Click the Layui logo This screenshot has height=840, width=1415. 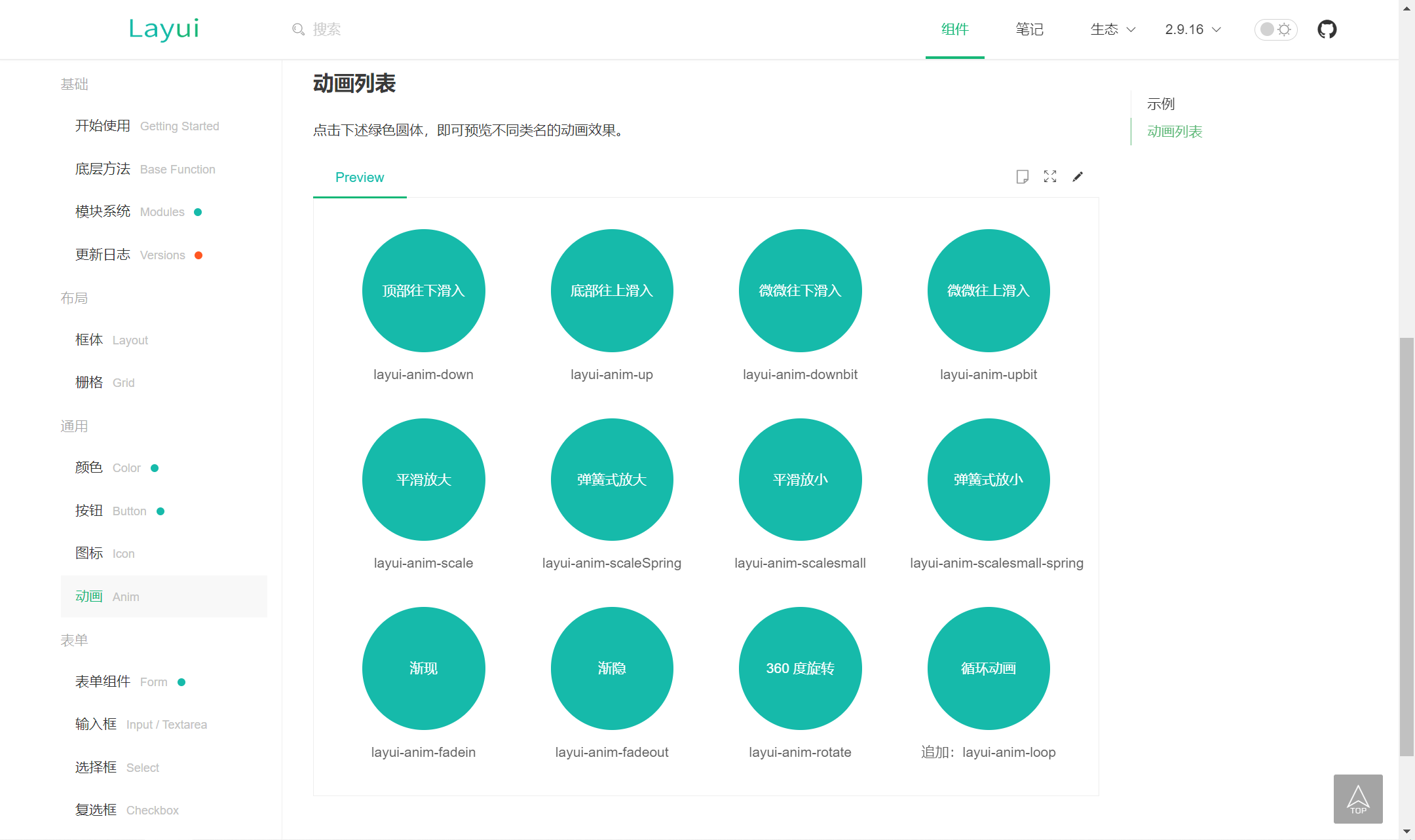164,29
